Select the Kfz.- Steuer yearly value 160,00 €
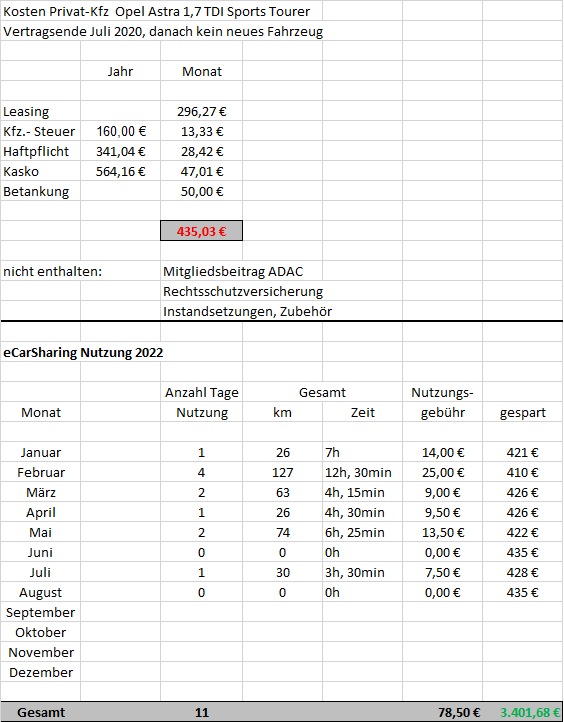The image size is (564, 722). (x=121, y=131)
